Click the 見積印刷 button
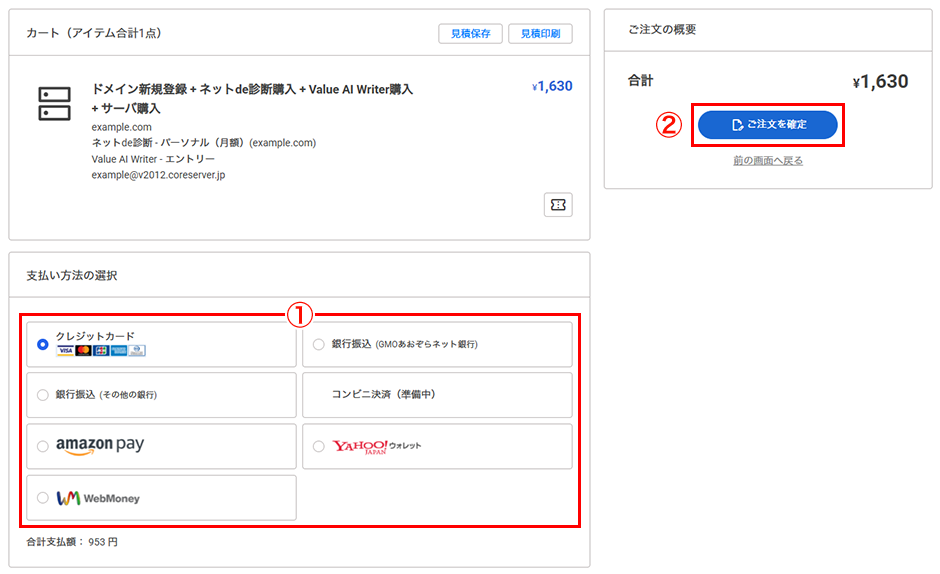The height and width of the screenshot is (574, 940). click(540, 34)
